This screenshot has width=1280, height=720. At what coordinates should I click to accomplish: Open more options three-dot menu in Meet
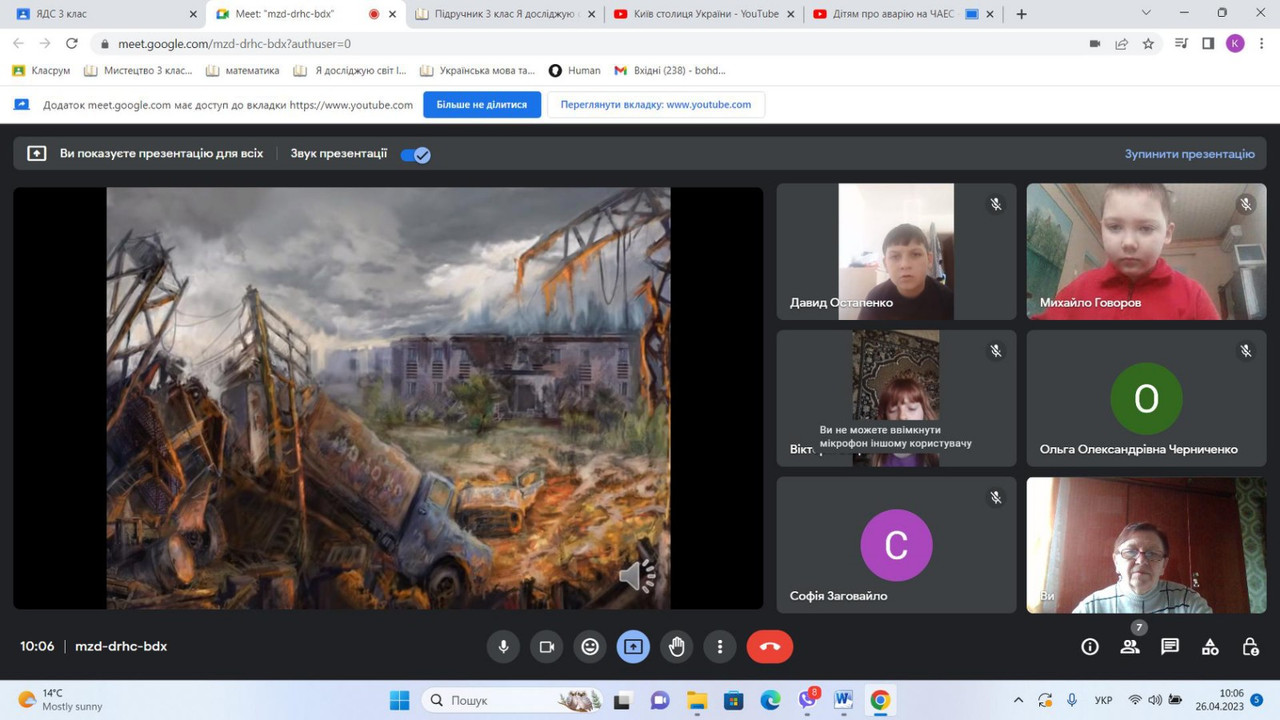click(x=720, y=647)
